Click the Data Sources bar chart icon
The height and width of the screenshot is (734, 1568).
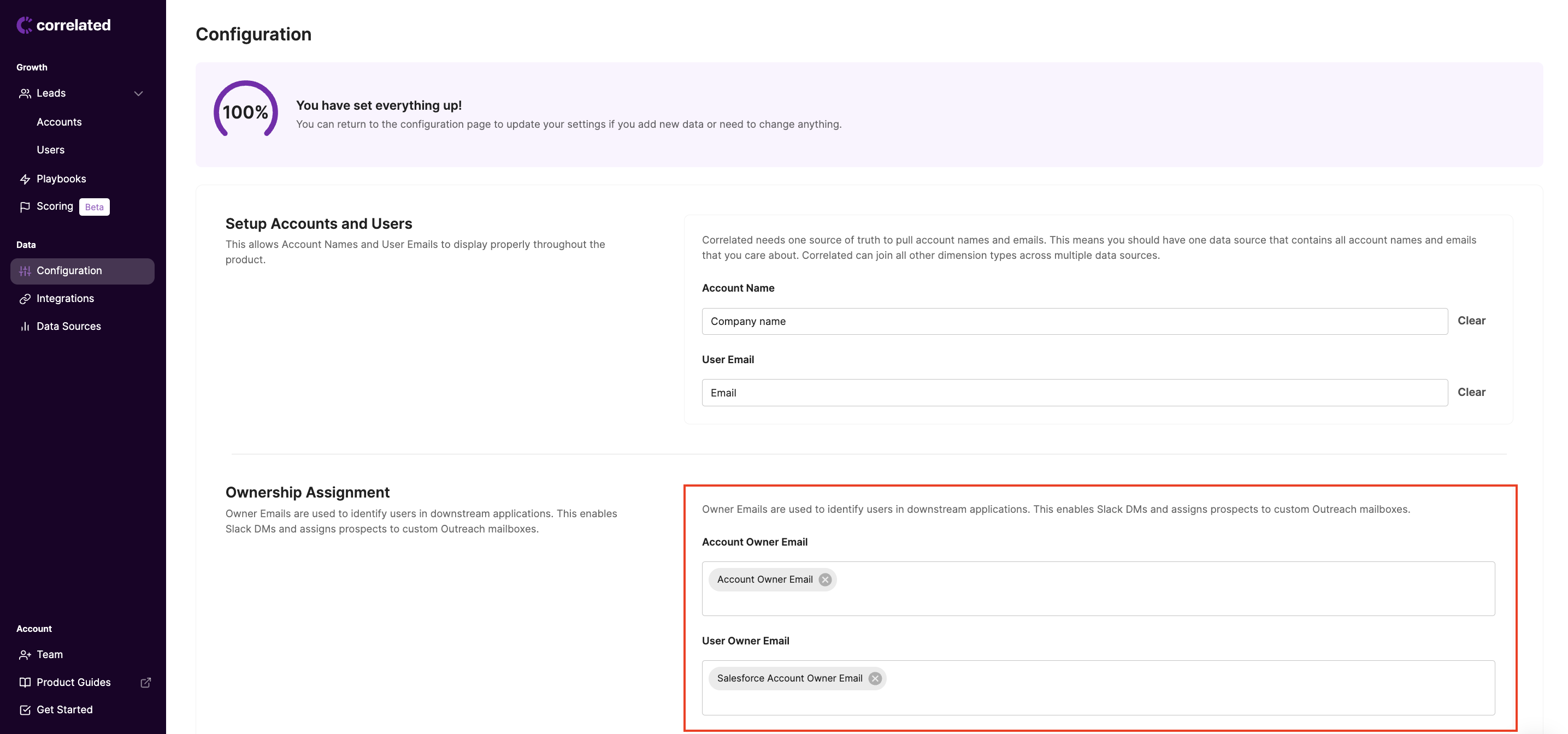click(25, 327)
